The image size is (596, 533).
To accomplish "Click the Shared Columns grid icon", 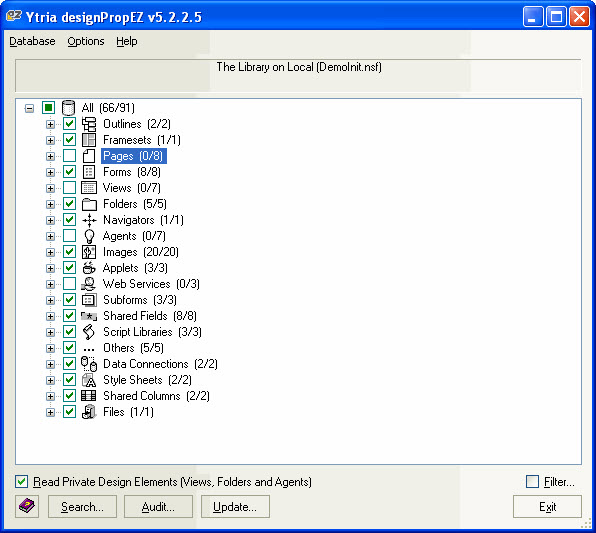I will tap(89, 396).
